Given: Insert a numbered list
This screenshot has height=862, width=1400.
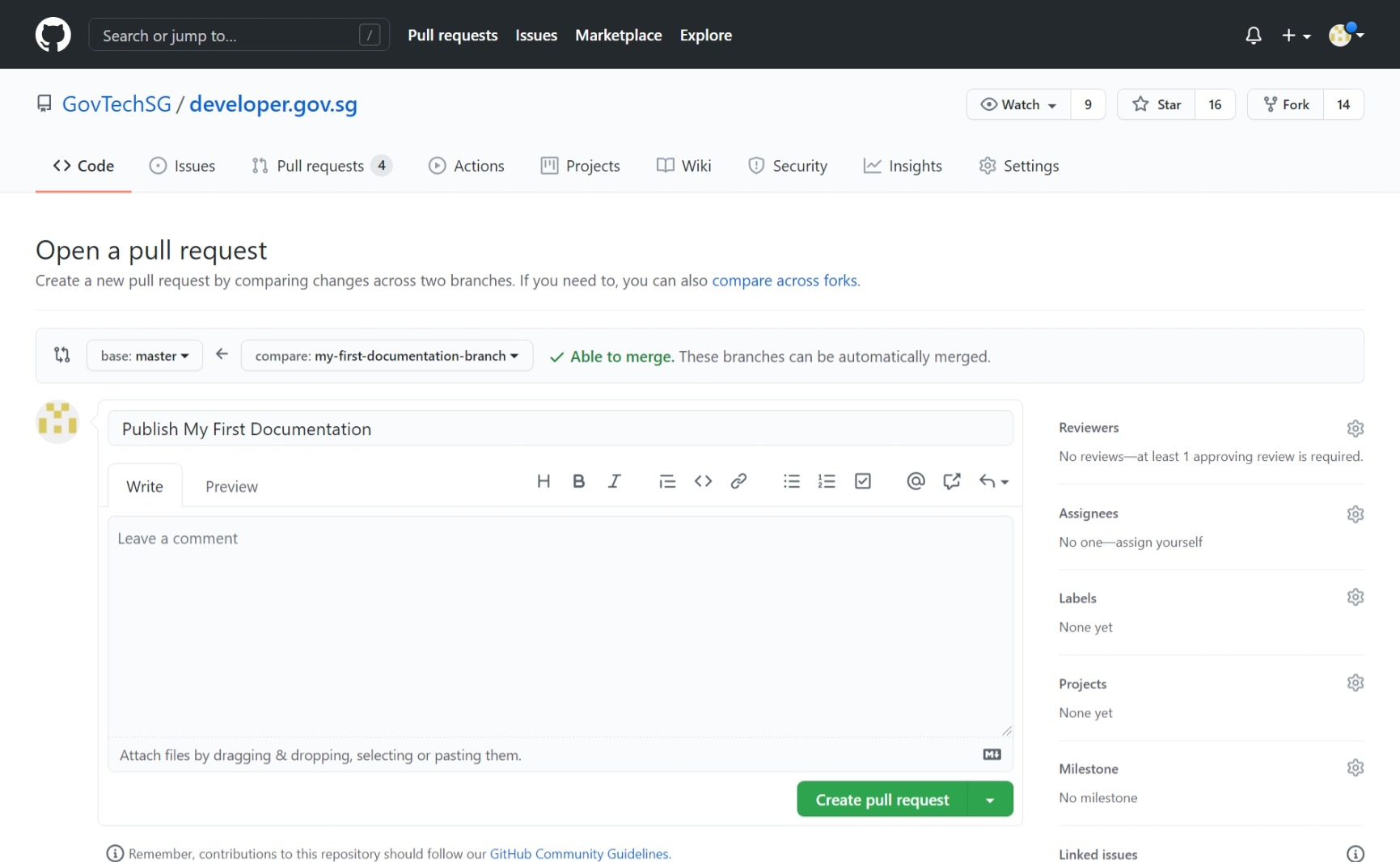Looking at the screenshot, I should pyautogui.click(x=827, y=480).
